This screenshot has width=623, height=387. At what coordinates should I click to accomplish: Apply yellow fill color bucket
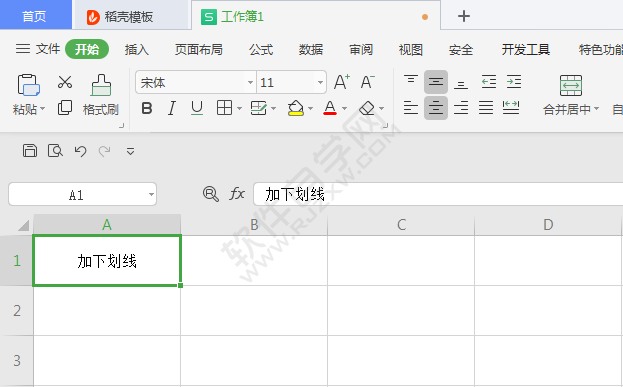click(x=296, y=108)
